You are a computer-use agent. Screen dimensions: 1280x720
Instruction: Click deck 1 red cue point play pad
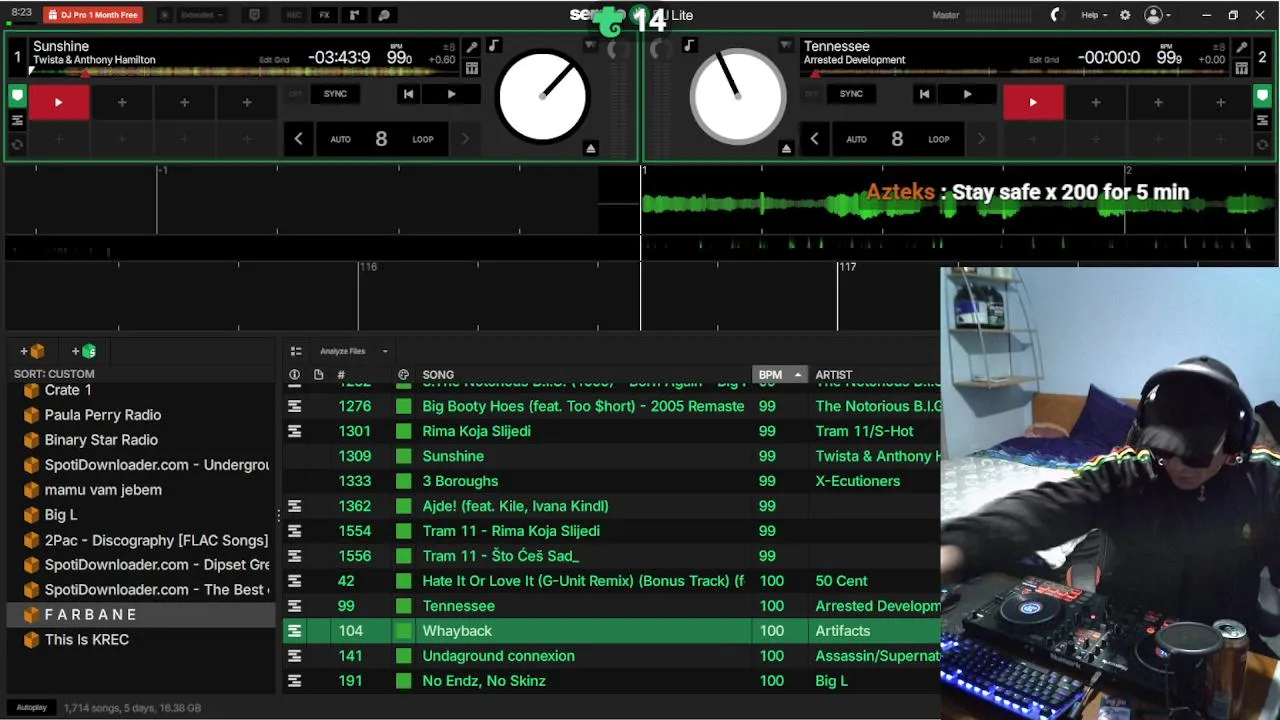[58, 102]
